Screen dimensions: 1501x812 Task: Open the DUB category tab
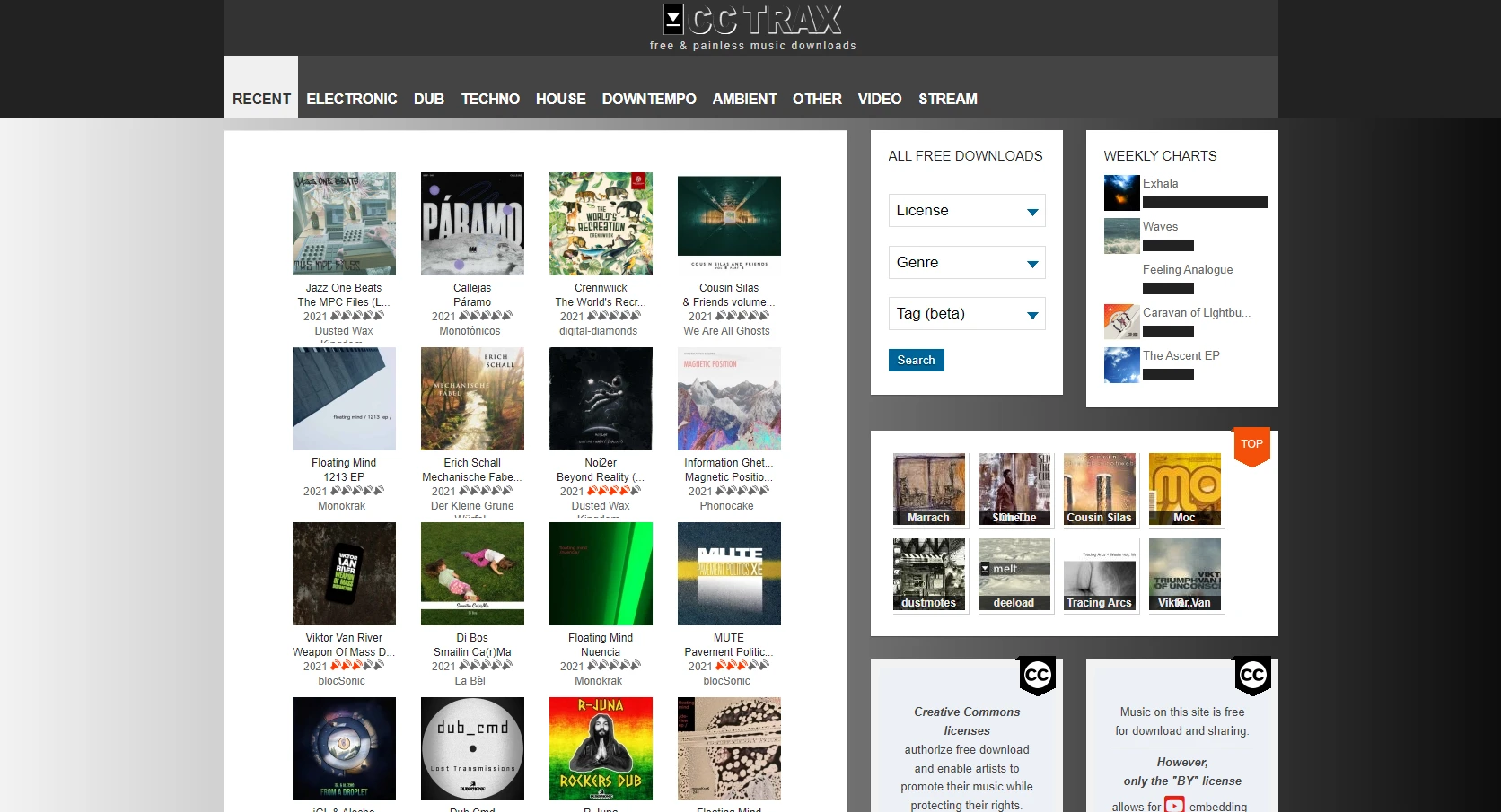[429, 99]
